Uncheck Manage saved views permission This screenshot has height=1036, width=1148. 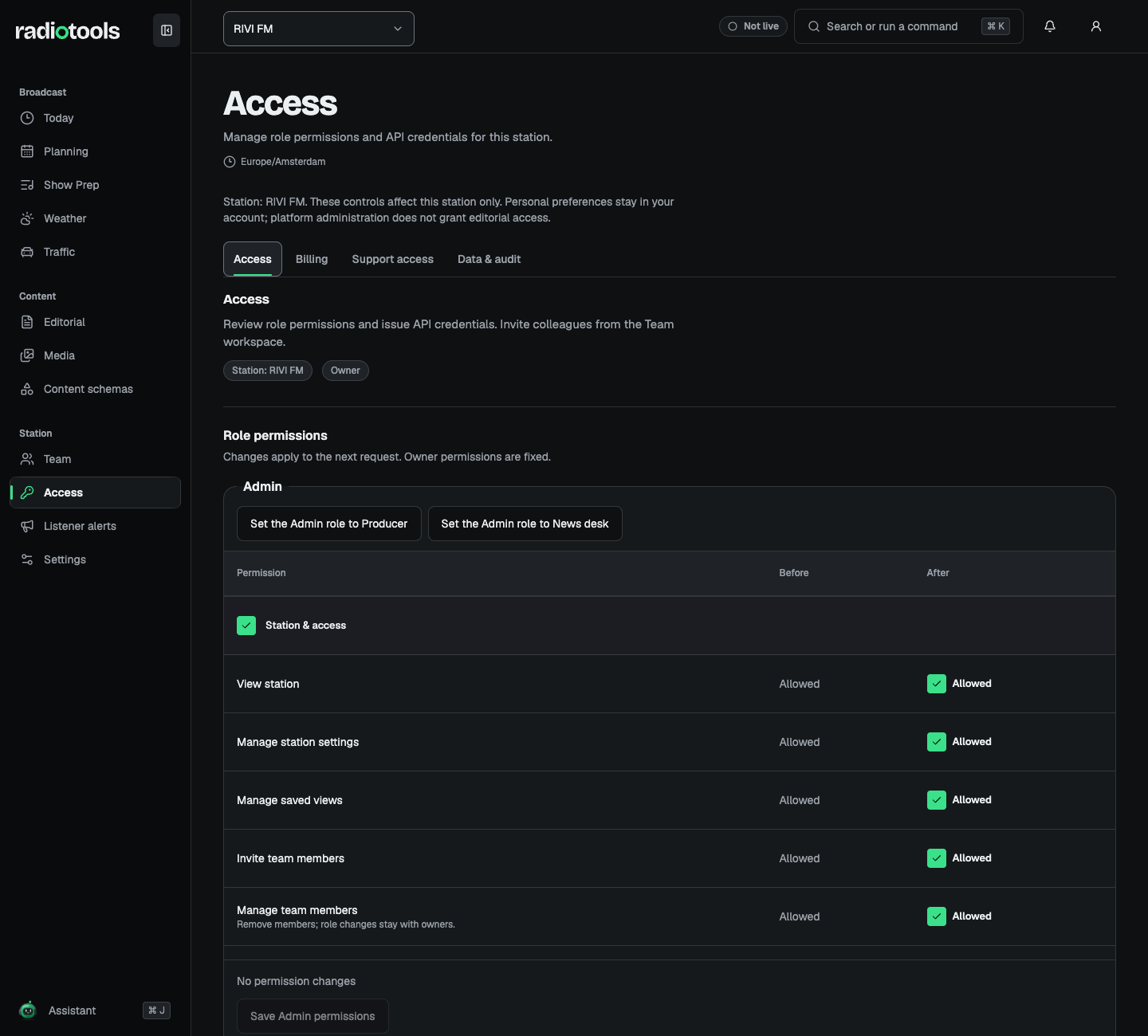pos(937,800)
